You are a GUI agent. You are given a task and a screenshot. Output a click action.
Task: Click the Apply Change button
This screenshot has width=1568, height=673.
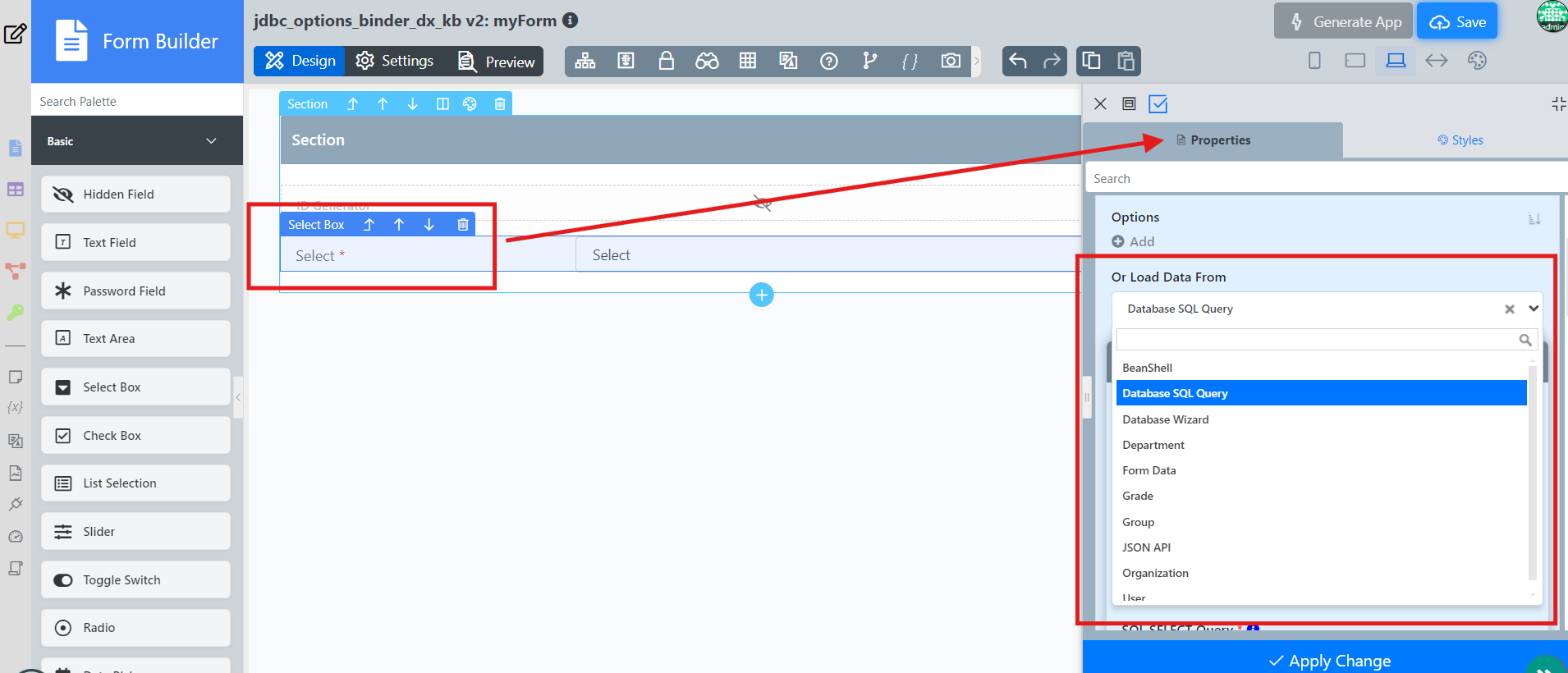pos(1328,660)
